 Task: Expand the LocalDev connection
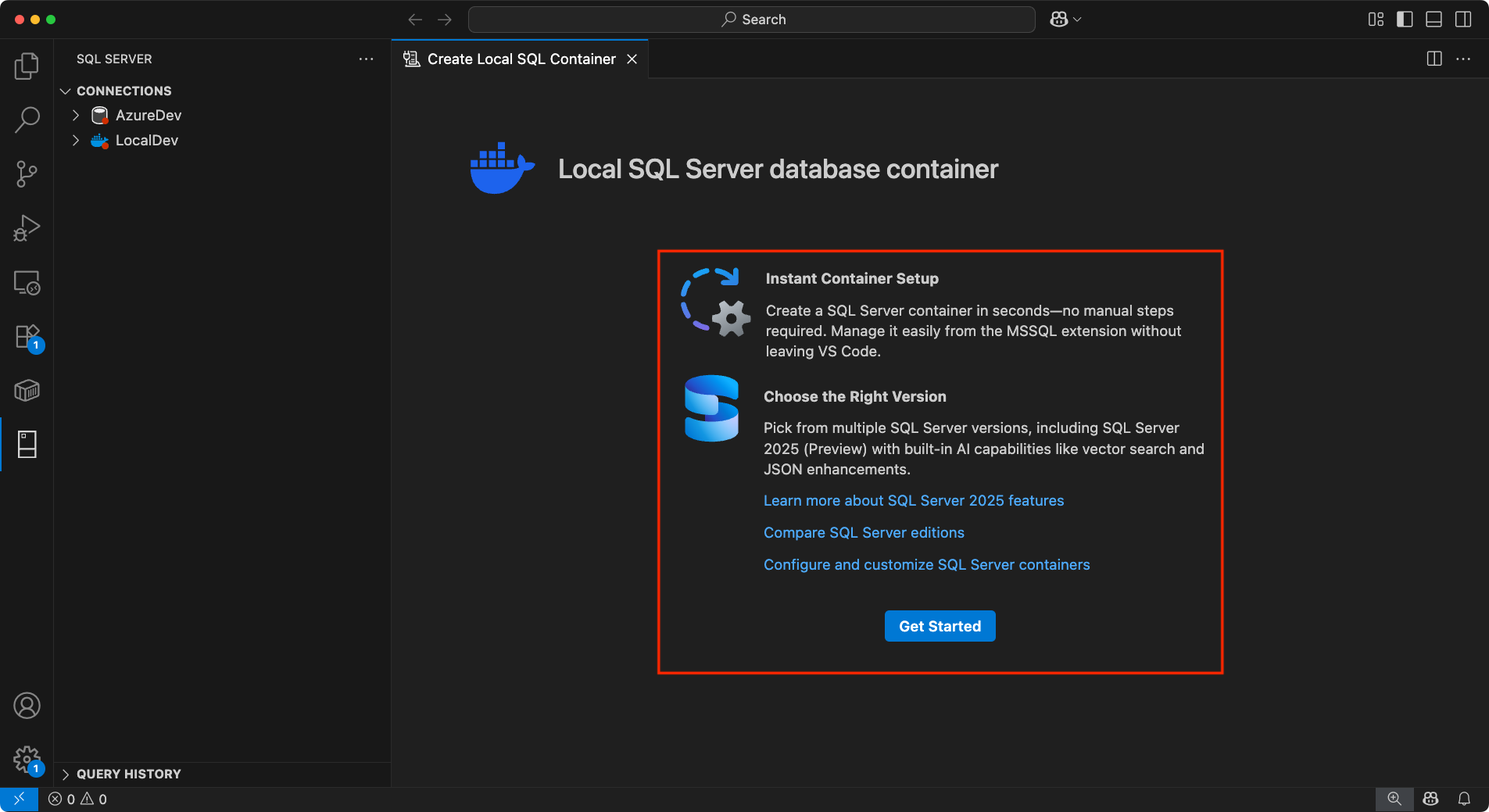click(75, 140)
